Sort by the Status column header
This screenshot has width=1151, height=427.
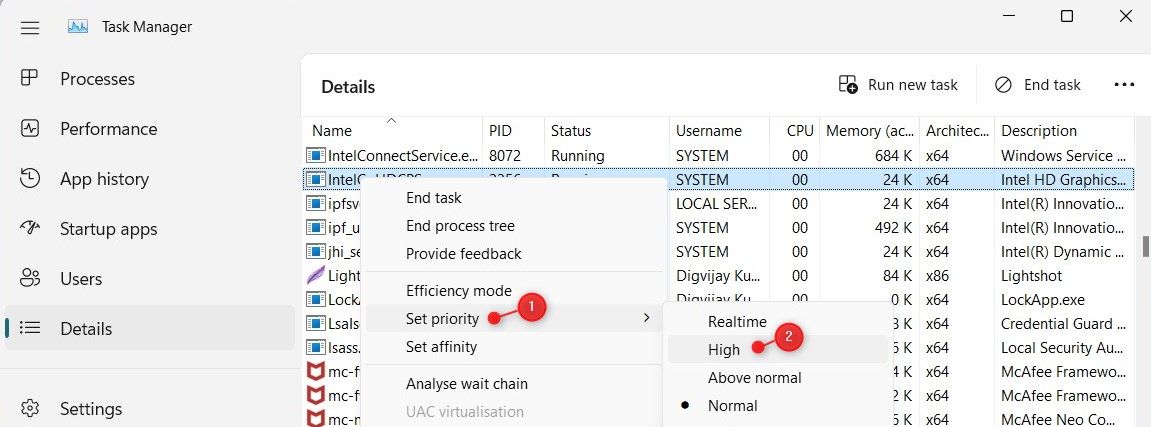[606, 131]
